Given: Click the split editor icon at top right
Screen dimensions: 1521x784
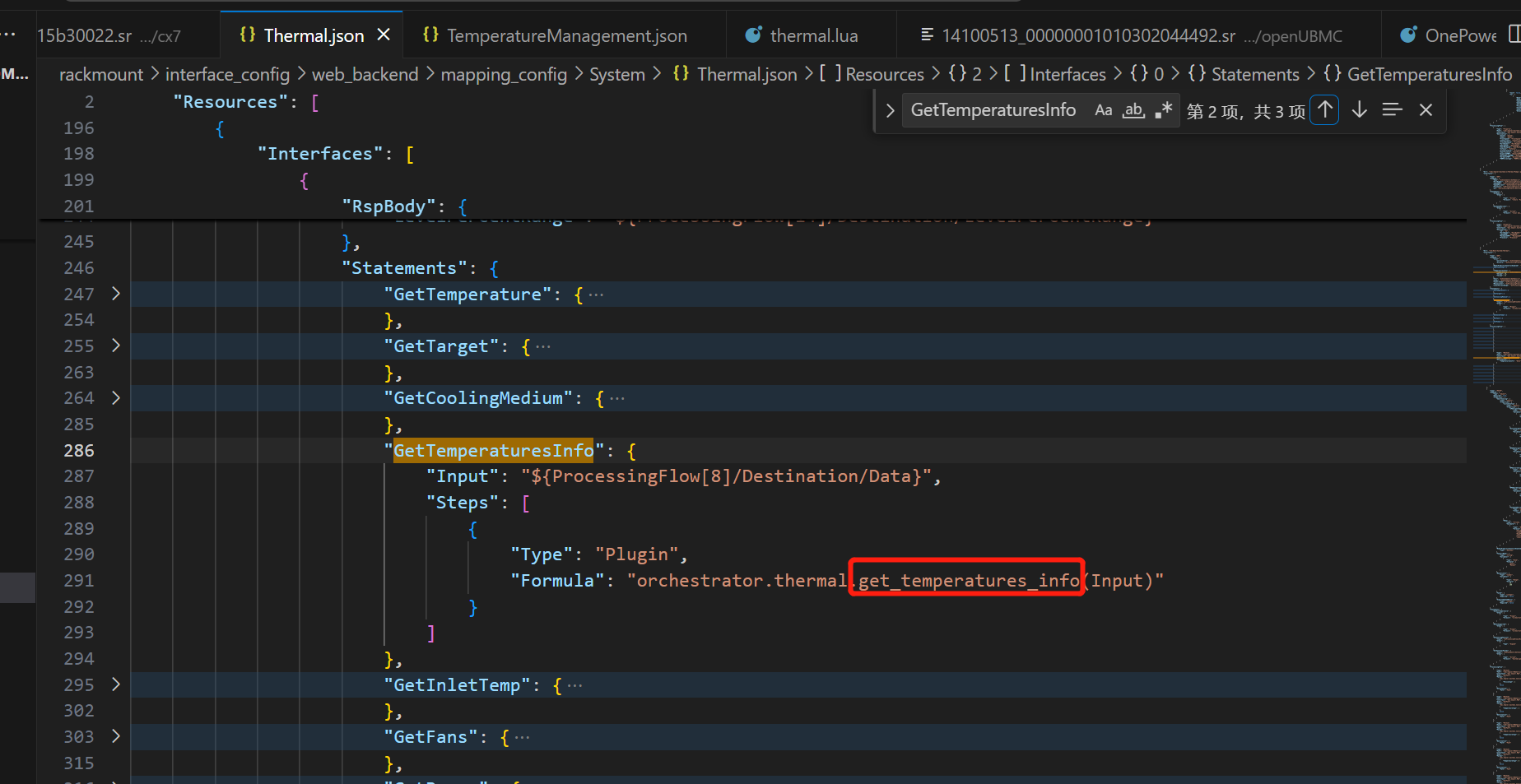Looking at the screenshot, I should 1513,35.
